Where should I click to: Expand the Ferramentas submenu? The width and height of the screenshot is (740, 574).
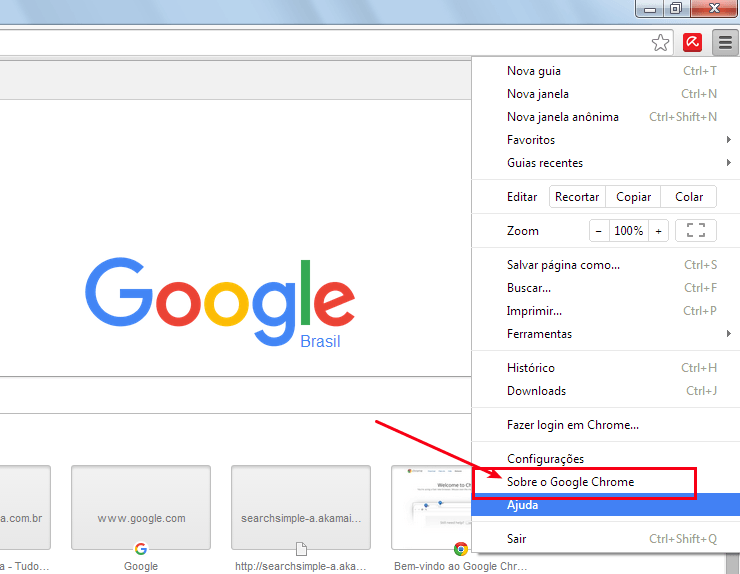coord(605,334)
